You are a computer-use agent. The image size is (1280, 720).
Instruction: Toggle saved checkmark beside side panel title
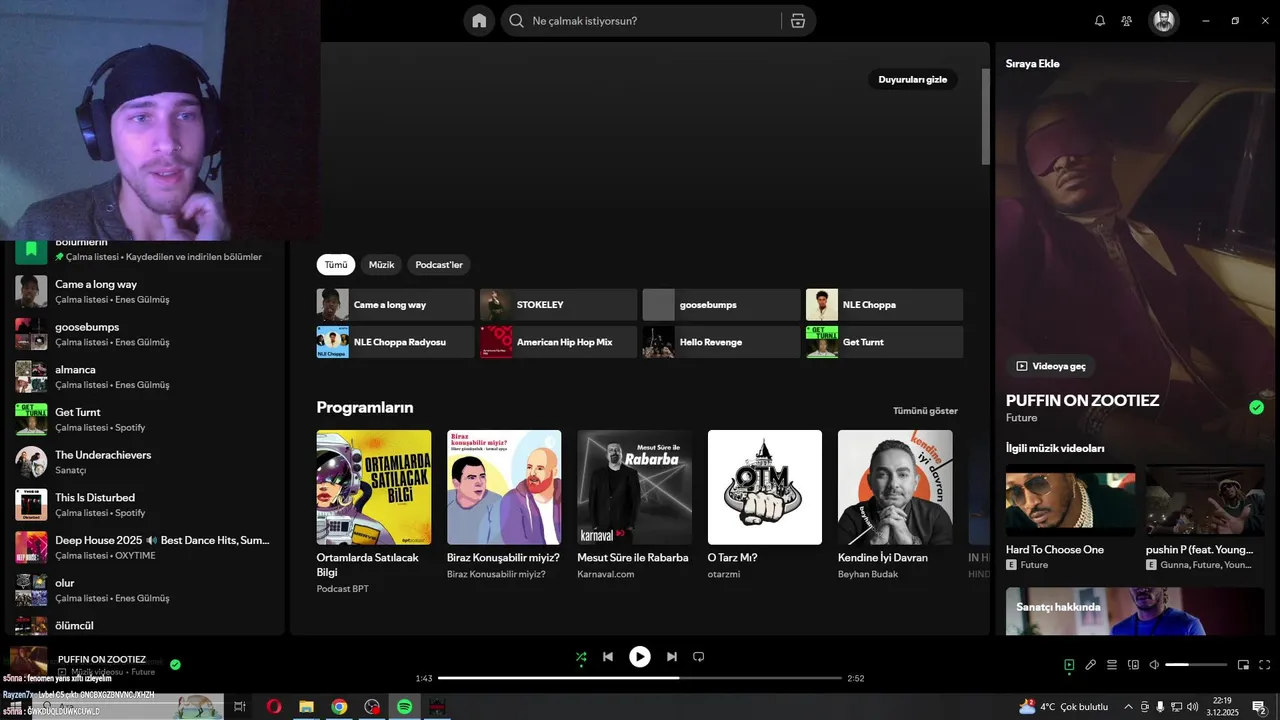coord(1256,407)
